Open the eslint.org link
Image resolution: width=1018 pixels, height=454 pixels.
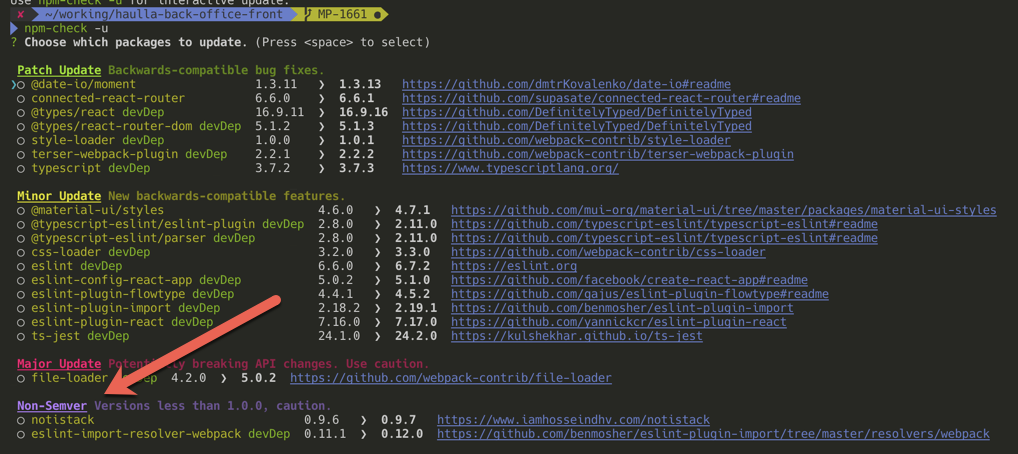pos(514,266)
